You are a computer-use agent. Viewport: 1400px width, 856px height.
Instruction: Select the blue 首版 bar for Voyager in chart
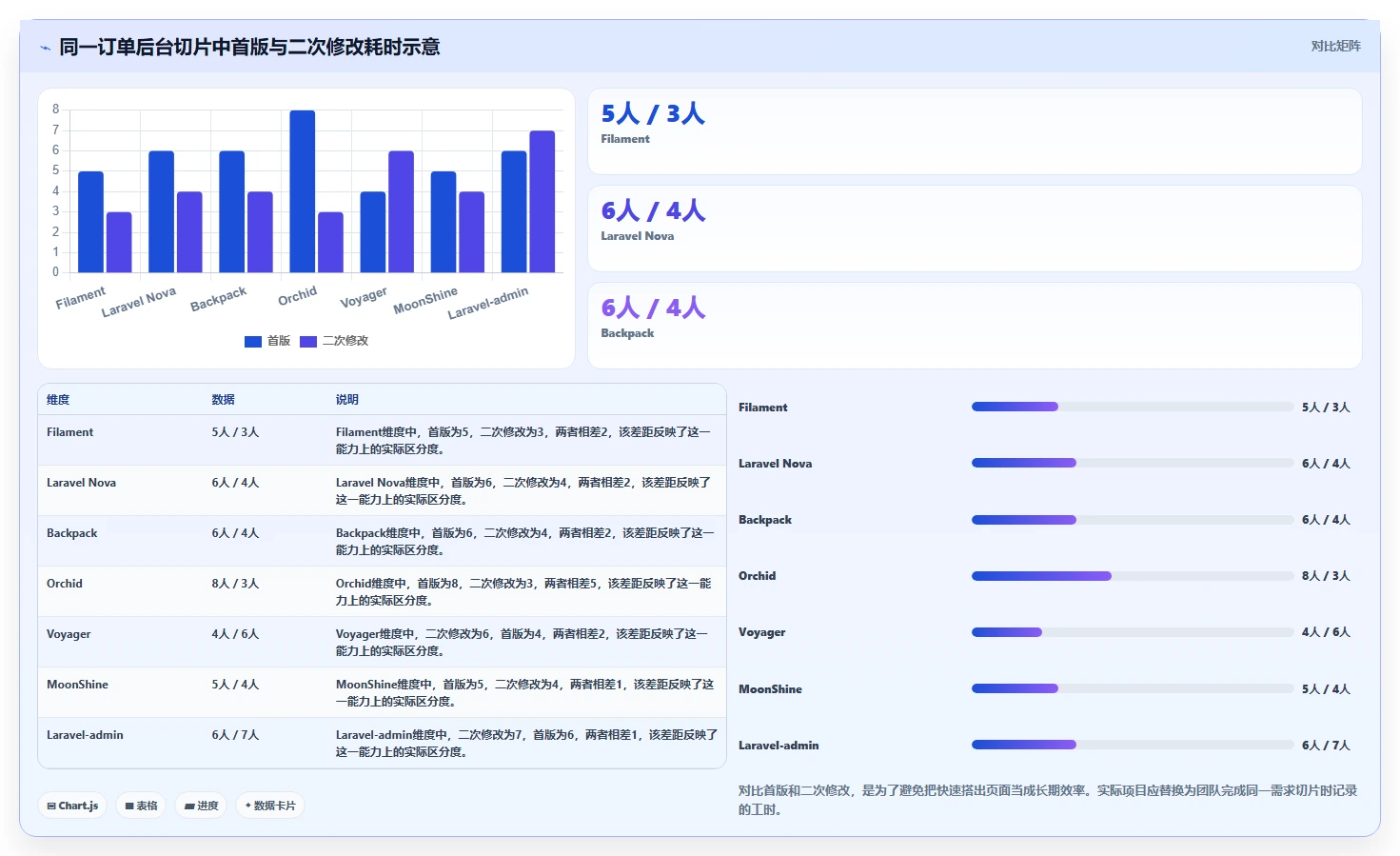[x=373, y=232]
